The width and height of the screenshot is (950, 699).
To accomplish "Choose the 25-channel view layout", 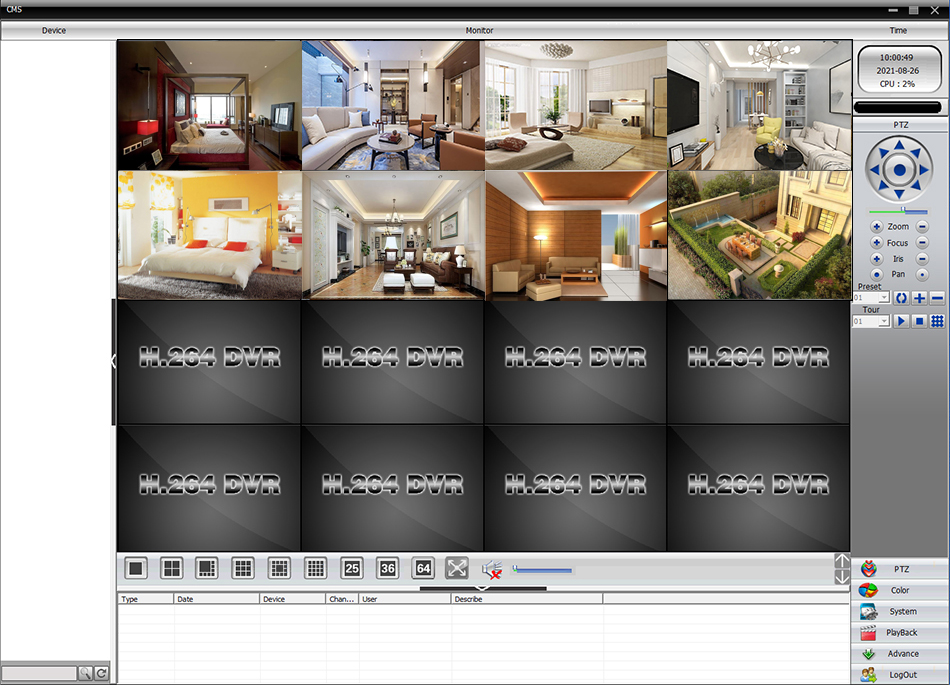I will [x=351, y=568].
